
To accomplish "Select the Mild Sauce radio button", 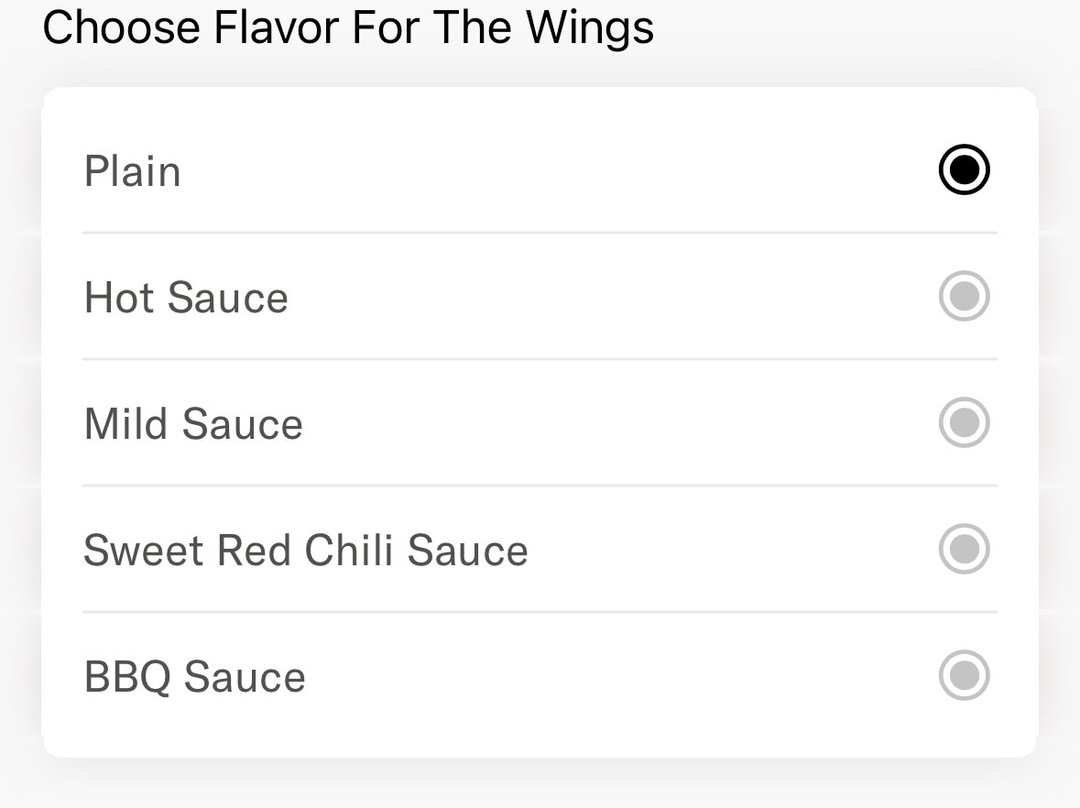I will pyautogui.click(x=964, y=423).
